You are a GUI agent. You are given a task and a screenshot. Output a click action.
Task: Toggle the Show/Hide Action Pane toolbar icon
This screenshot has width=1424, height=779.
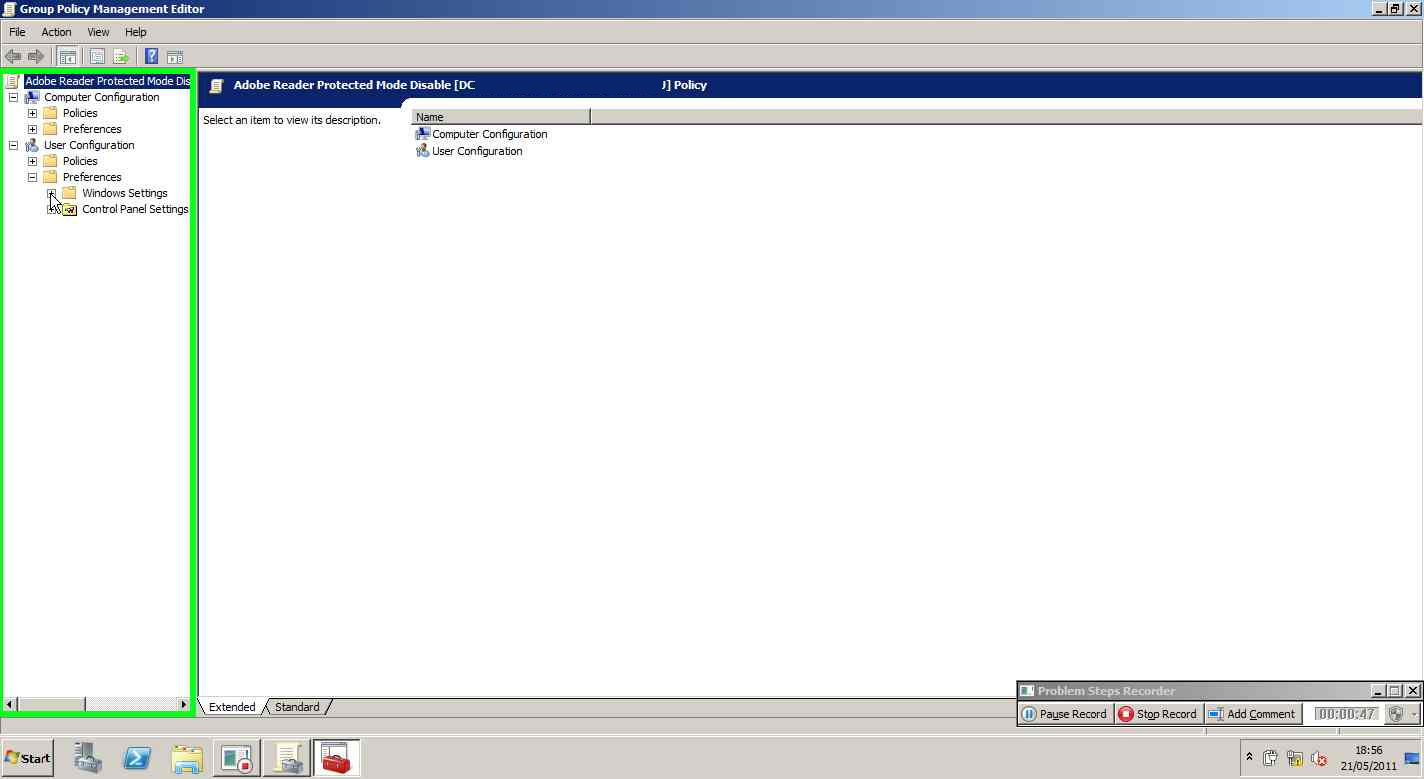[x=175, y=57]
